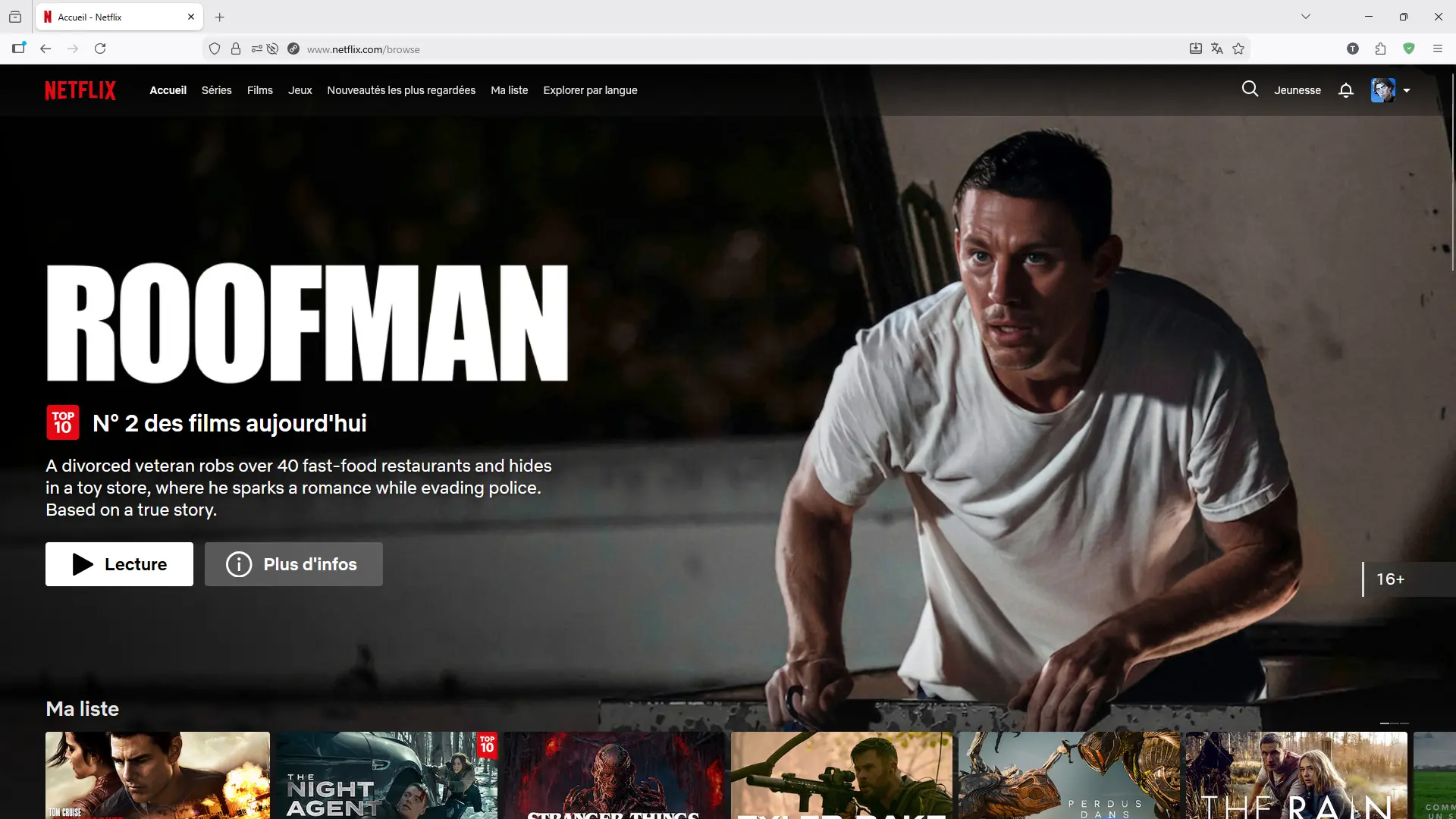The height and width of the screenshot is (819, 1456).
Task: Click the autoplay blocked icon in address bar
Action: coord(272,49)
